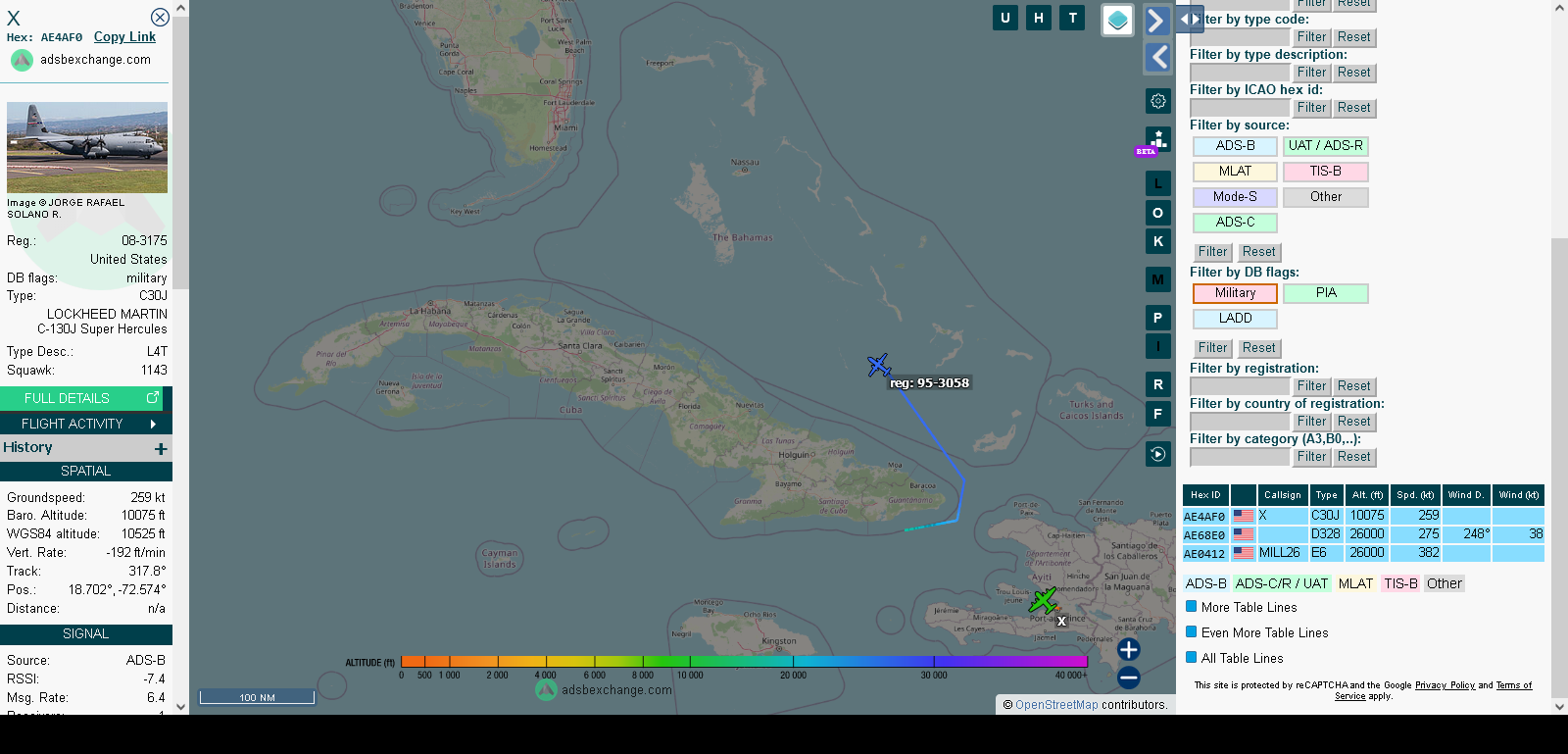Click Filter button under DB flags
This screenshot has width=1568, height=754.
pos(1212,348)
